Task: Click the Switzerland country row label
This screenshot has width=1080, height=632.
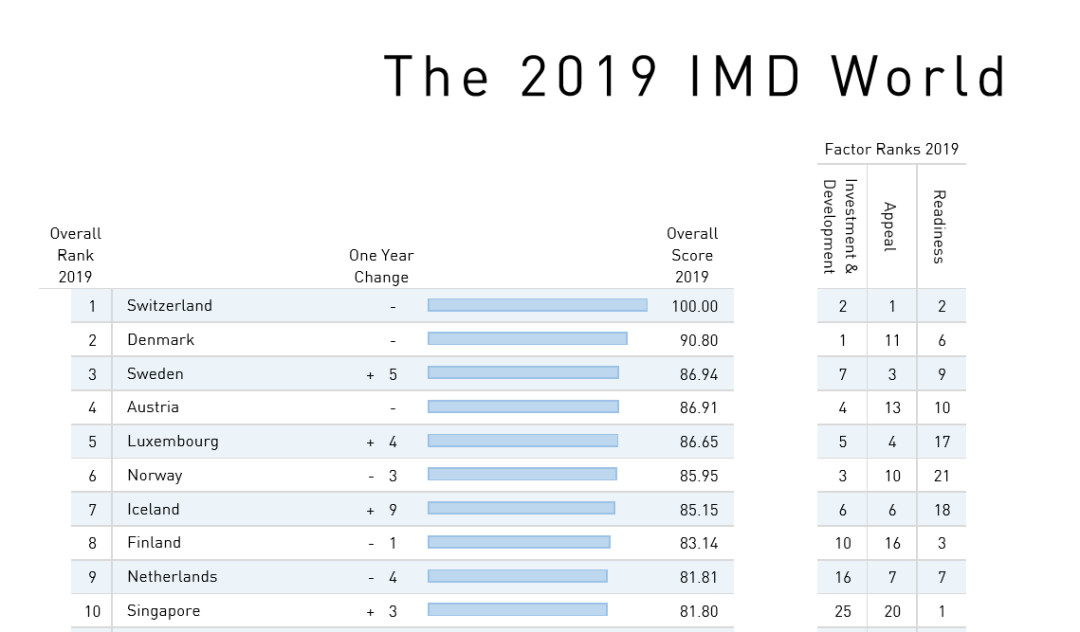Action: coord(169,306)
